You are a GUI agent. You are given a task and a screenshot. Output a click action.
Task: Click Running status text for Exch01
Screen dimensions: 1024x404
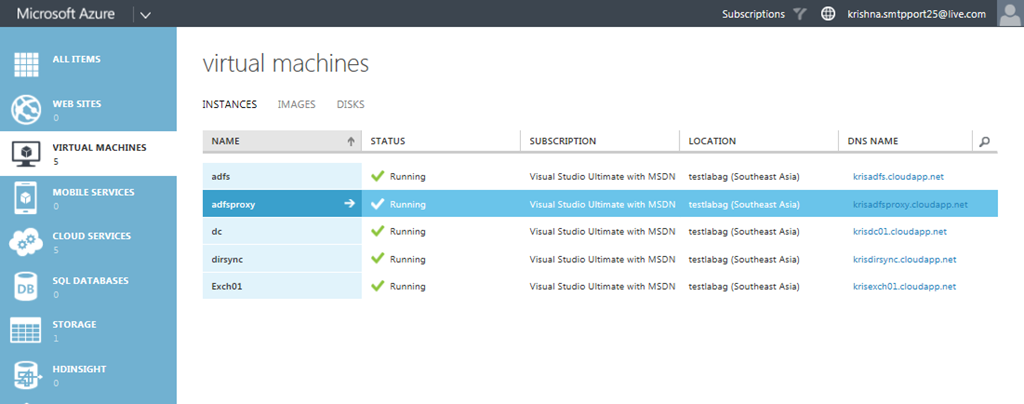(408, 287)
